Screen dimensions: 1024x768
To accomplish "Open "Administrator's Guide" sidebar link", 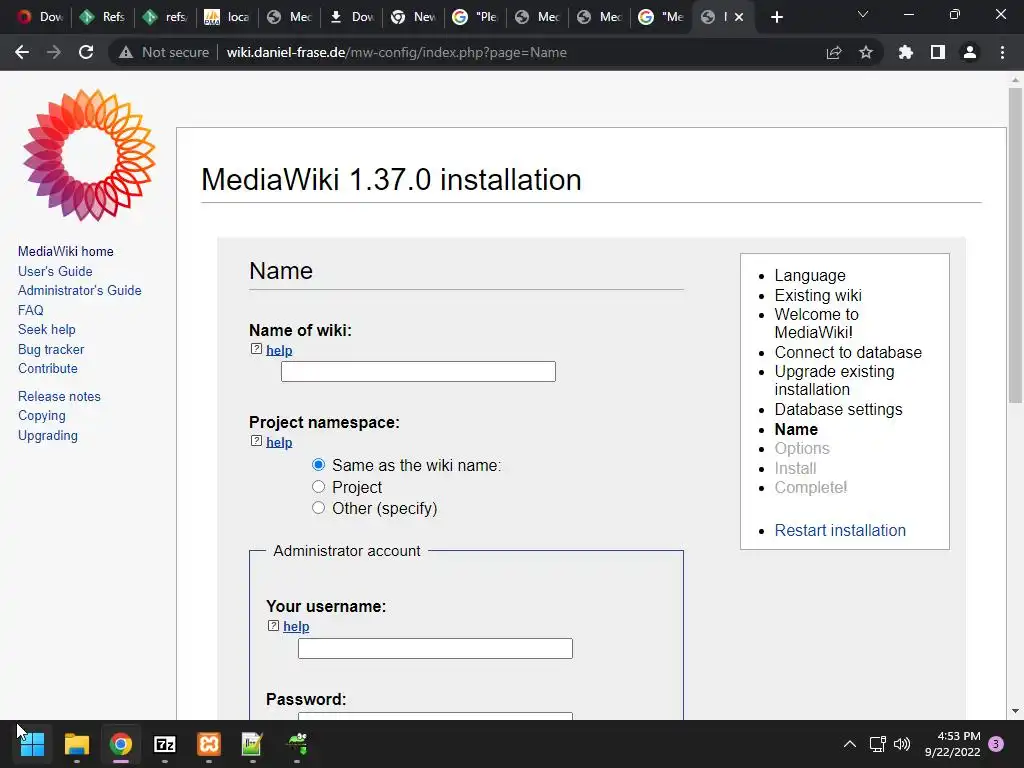I will pyautogui.click(x=79, y=290).
